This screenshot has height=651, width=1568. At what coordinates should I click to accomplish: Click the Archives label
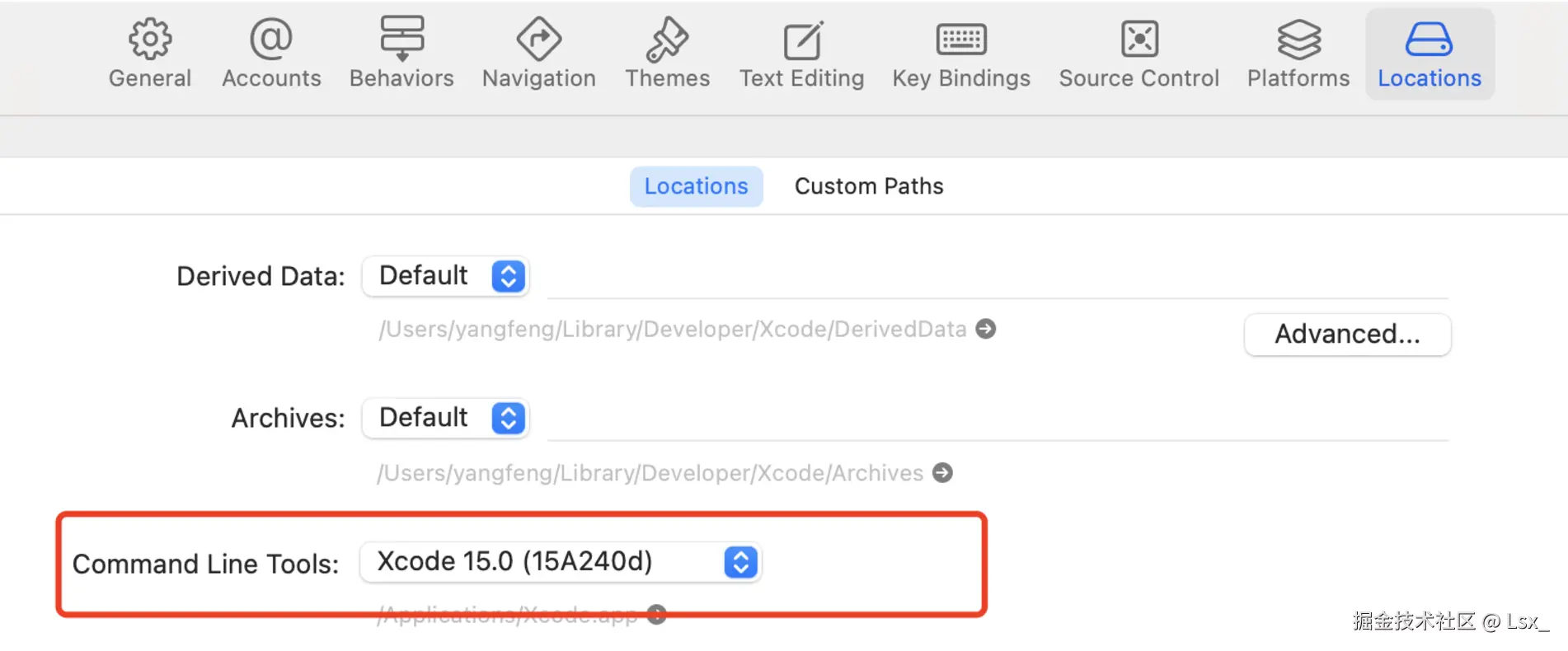[288, 419]
